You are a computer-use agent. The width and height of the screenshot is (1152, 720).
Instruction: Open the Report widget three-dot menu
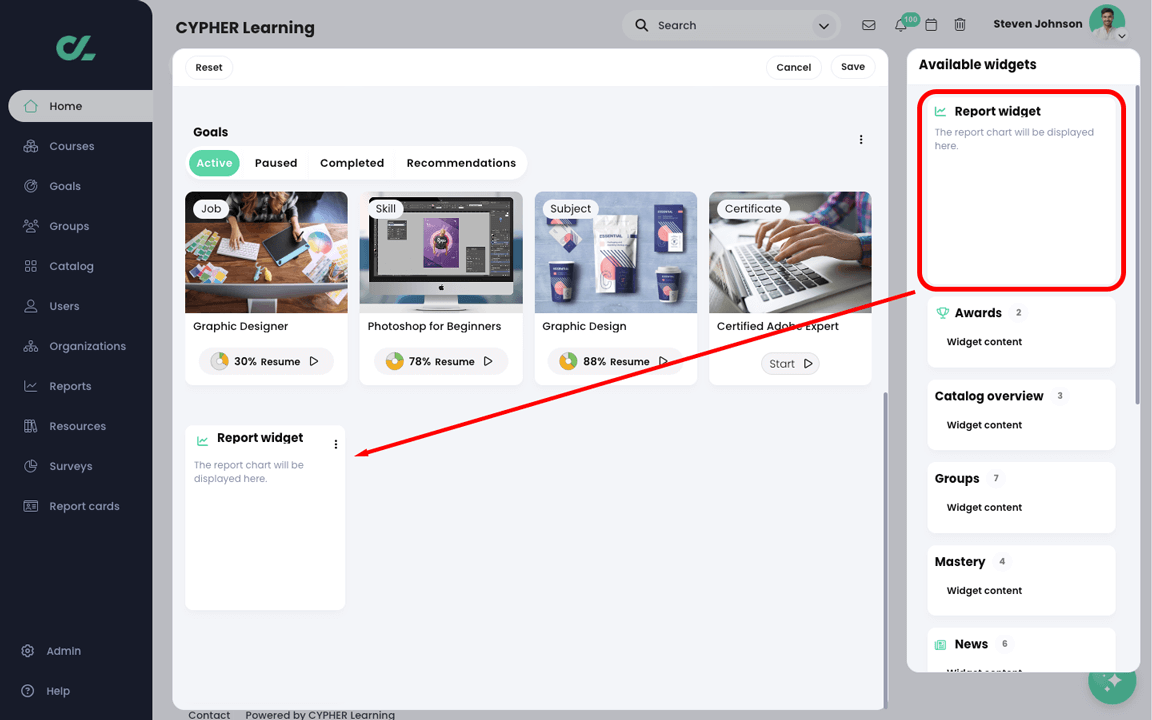(336, 444)
